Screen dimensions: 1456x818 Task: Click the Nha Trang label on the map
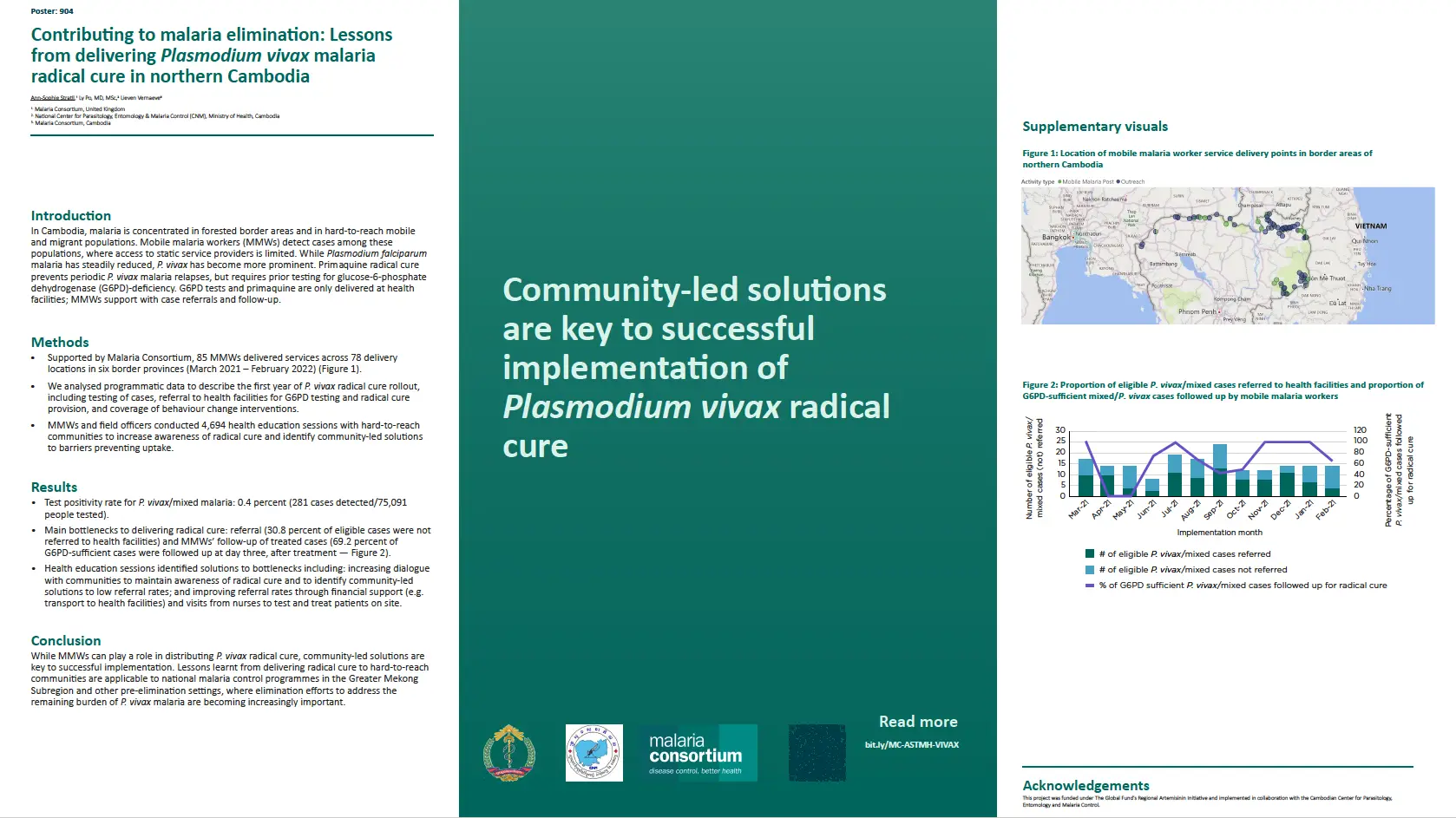[1378, 289]
